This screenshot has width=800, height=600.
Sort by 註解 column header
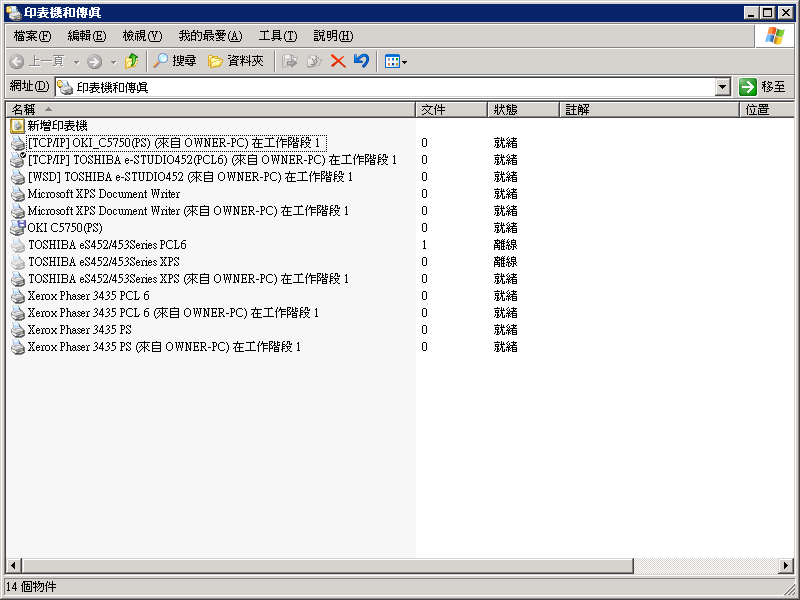coord(649,109)
